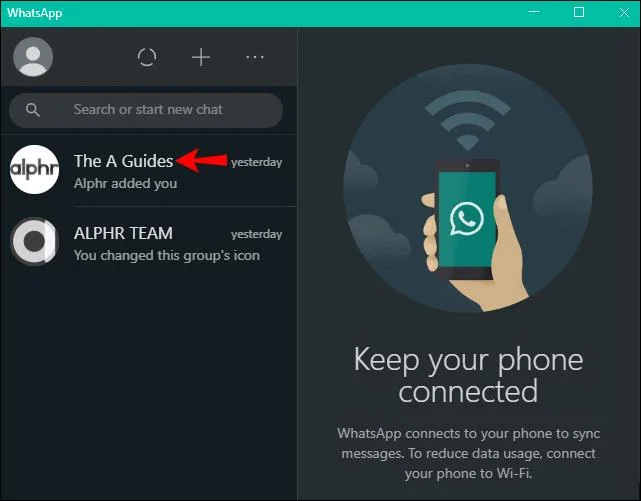Start a new chat with plus icon
Image resolution: width=641 pixels, height=501 pixels.
click(201, 57)
